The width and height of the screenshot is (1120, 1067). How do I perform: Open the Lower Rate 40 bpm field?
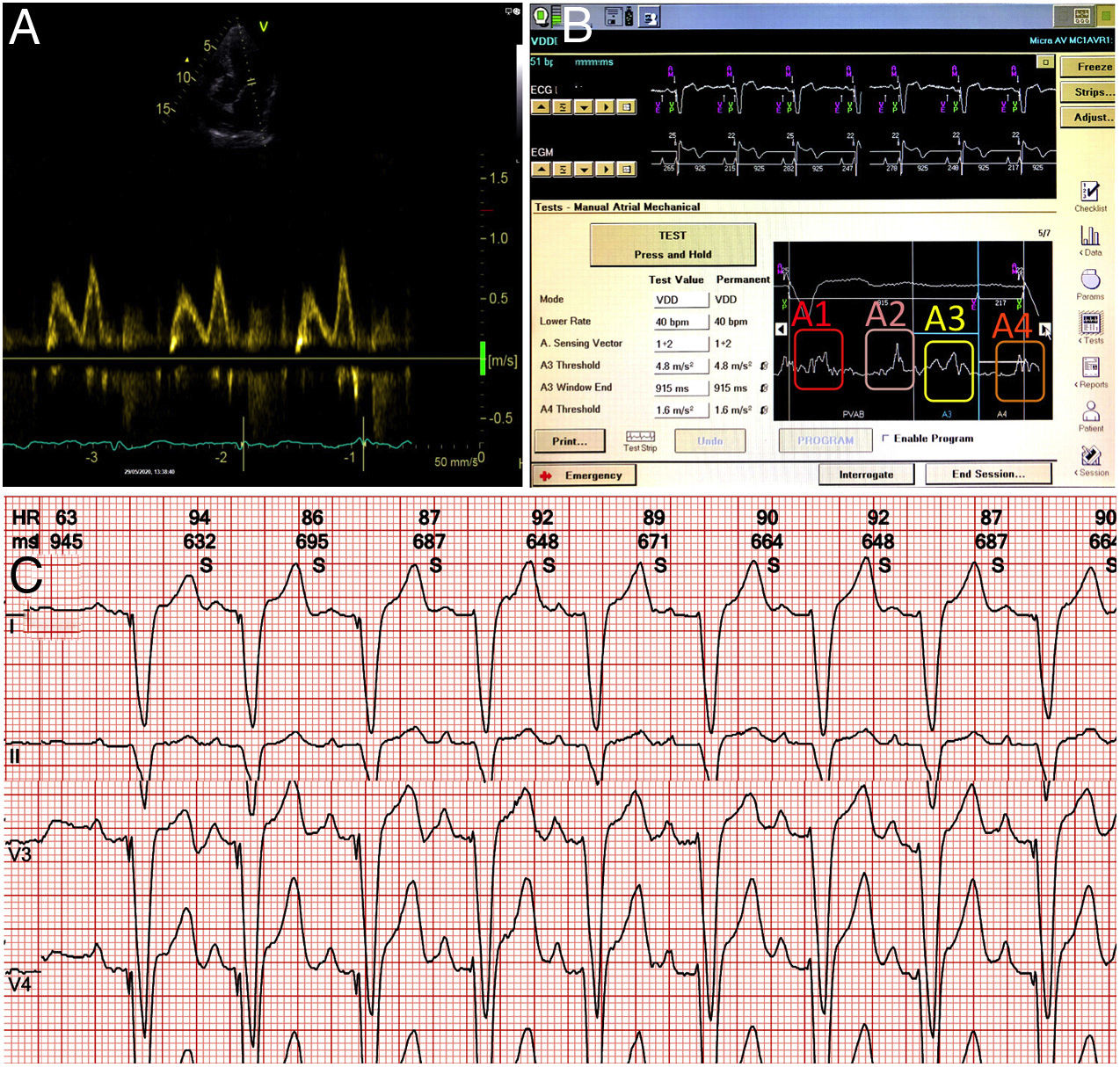point(679,322)
